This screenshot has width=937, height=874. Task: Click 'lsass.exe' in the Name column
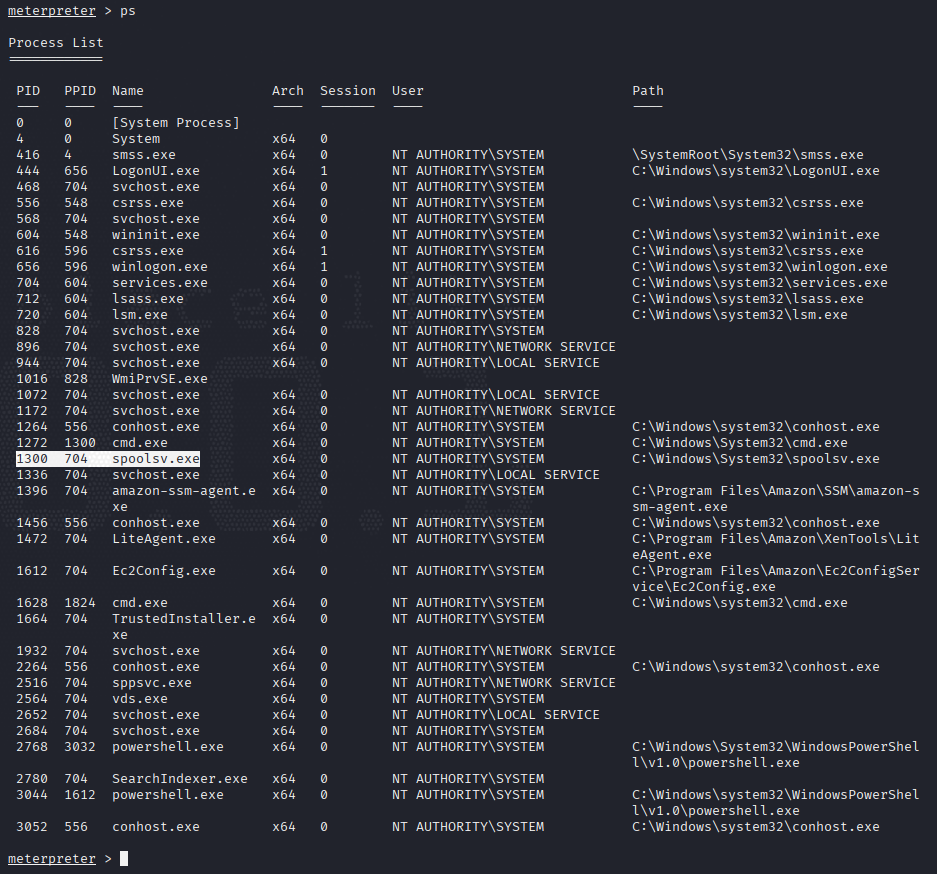tap(148, 299)
